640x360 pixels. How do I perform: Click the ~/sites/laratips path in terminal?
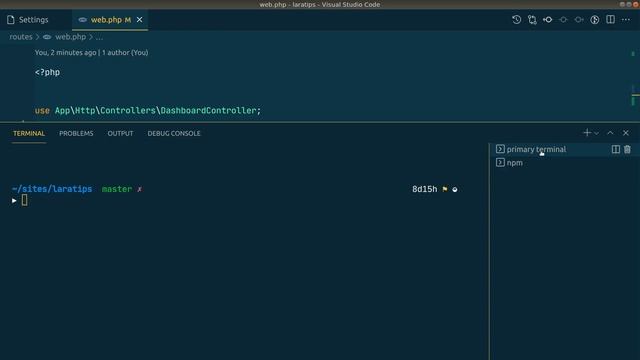point(52,189)
